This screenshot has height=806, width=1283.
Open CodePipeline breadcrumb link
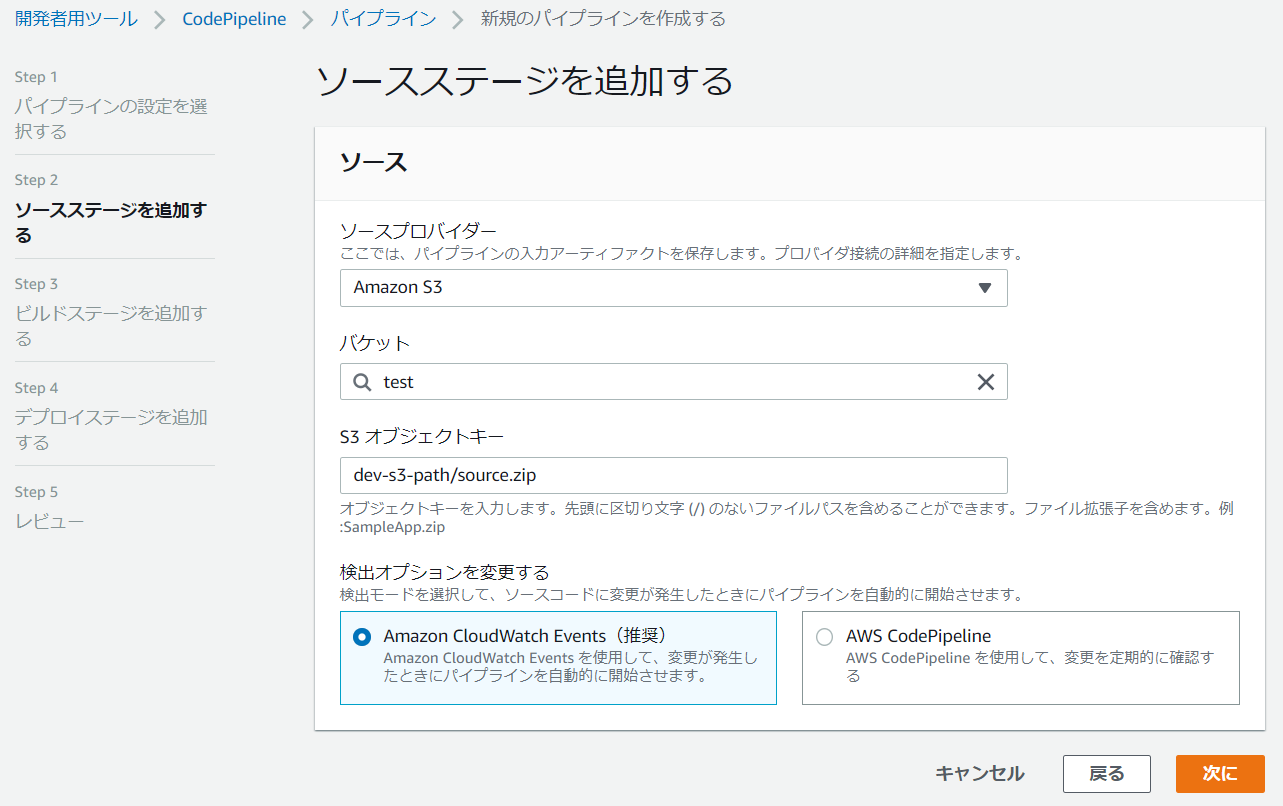tap(234, 19)
